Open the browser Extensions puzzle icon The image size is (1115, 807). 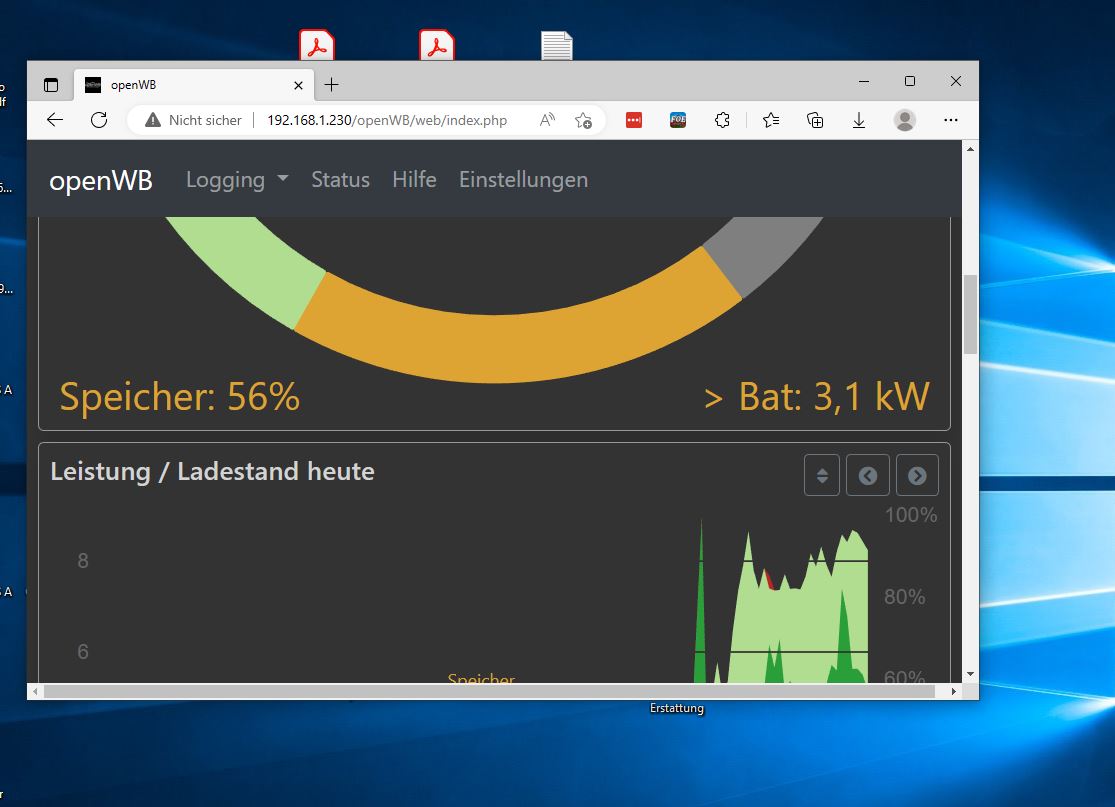point(722,120)
